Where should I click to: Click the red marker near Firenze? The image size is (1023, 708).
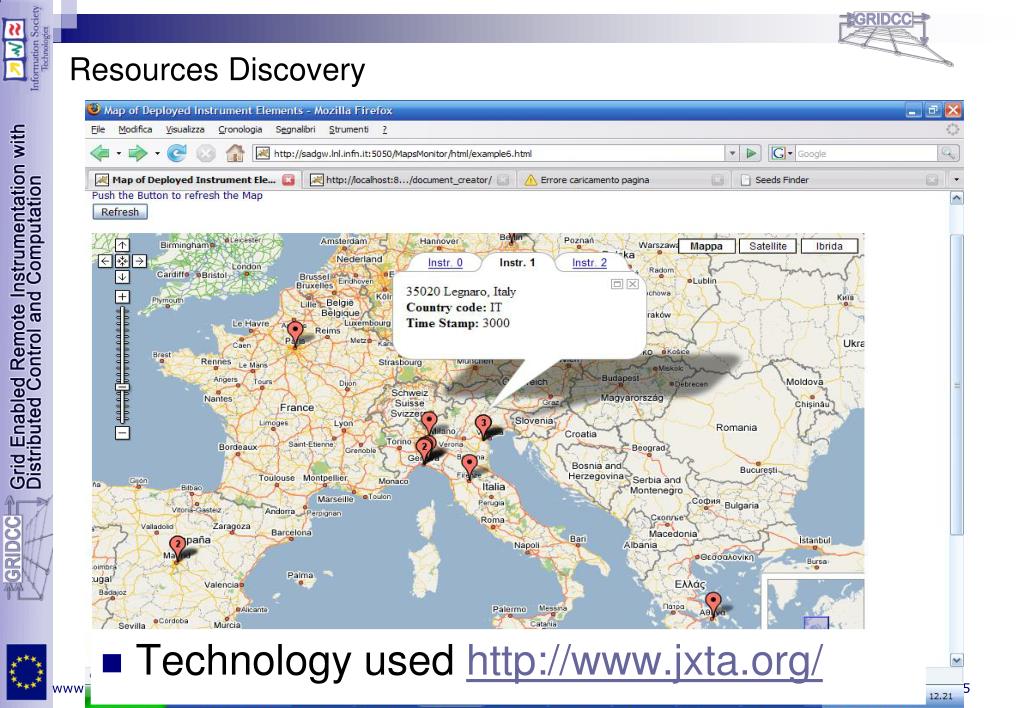[x=469, y=466]
